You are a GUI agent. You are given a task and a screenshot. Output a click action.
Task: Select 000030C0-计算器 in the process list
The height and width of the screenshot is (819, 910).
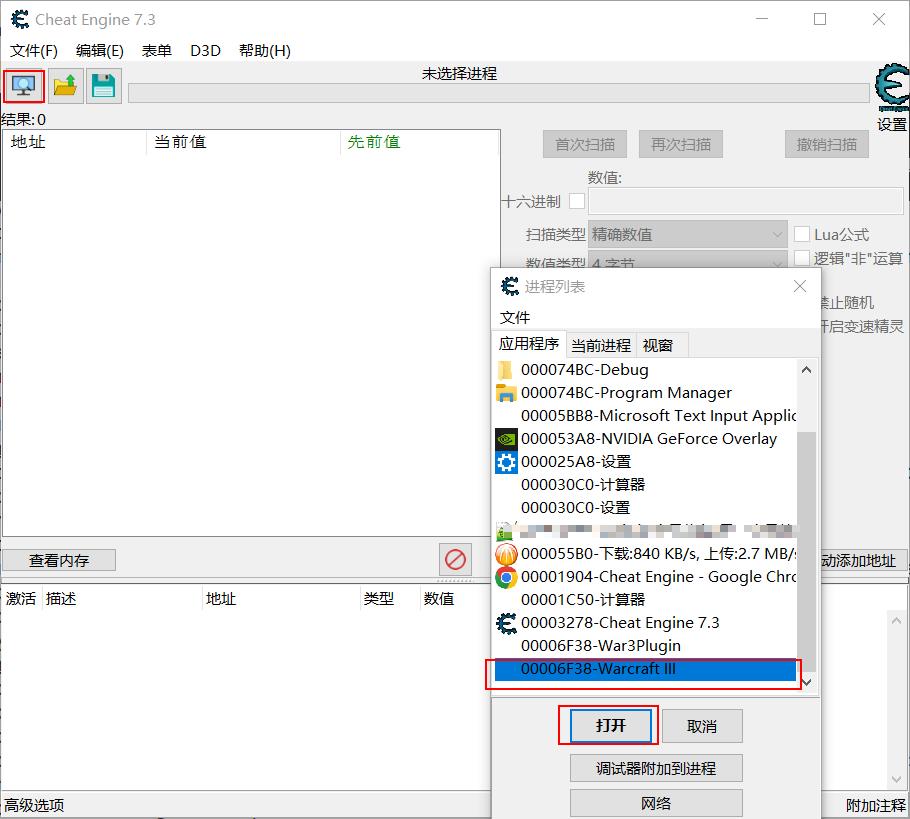pos(645,485)
